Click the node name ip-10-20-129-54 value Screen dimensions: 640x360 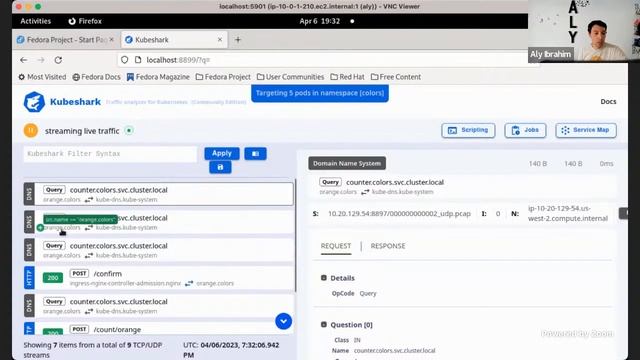click(568, 213)
